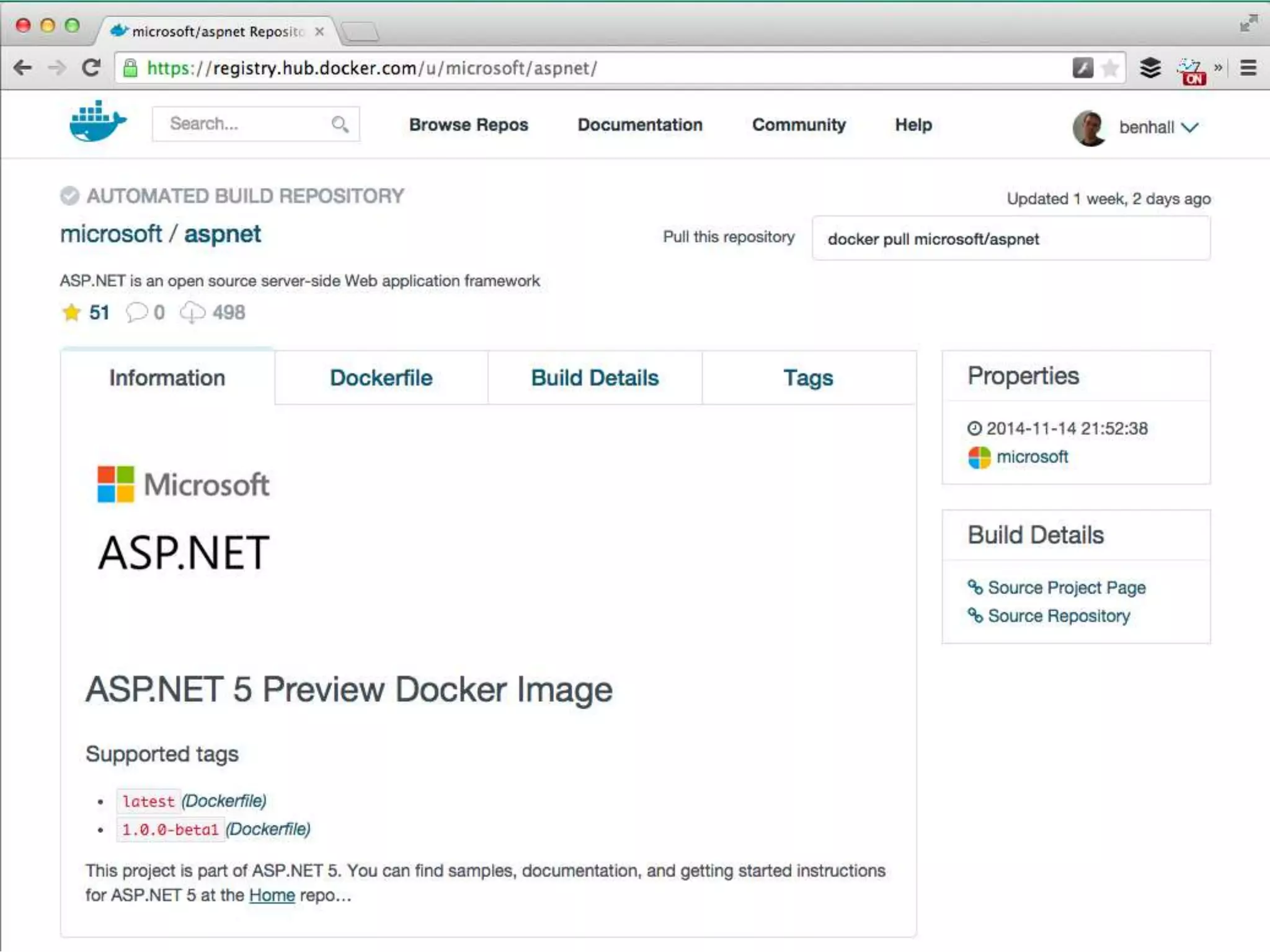Open the aspnet repository title link
The width and height of the screenshot is (1270, 952).
click(x=223, y=235)
